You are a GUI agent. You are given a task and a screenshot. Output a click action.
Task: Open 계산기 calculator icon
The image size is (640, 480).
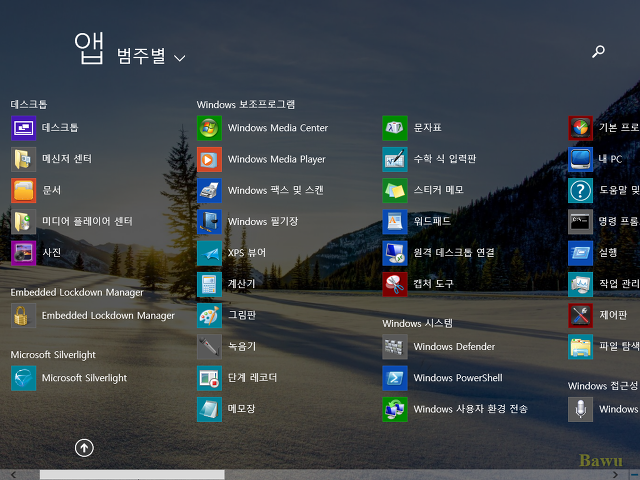[x=209, y=284]
